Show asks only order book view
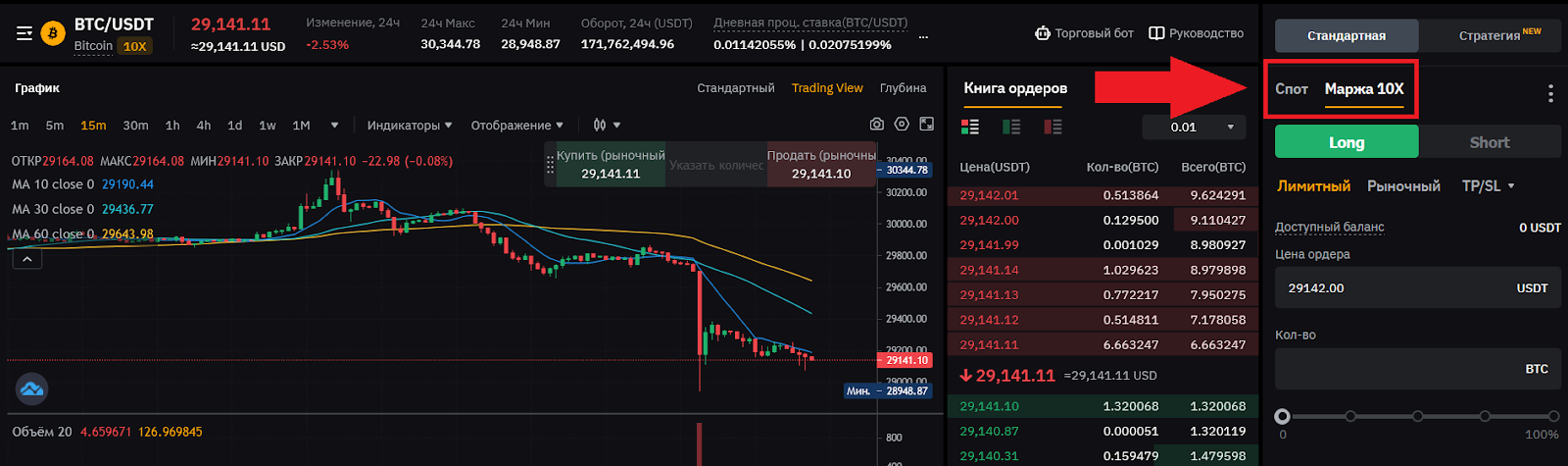 coord(1053,127)
